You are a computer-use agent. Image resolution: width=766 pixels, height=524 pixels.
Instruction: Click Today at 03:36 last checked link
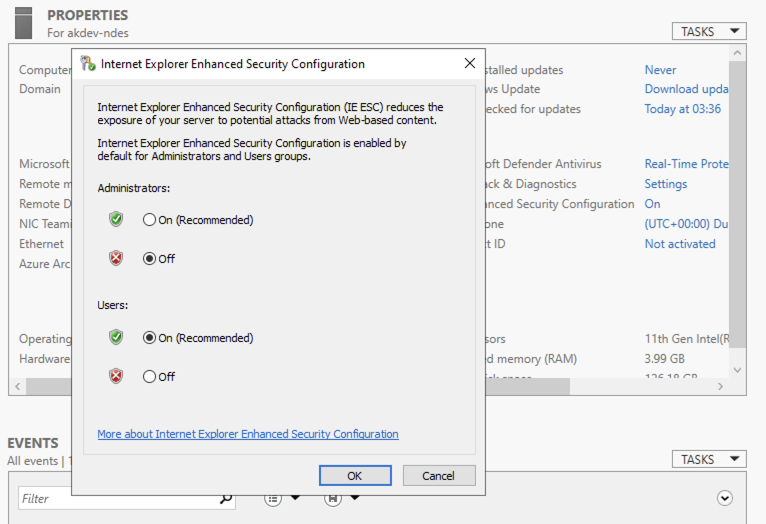pos(682,108)
